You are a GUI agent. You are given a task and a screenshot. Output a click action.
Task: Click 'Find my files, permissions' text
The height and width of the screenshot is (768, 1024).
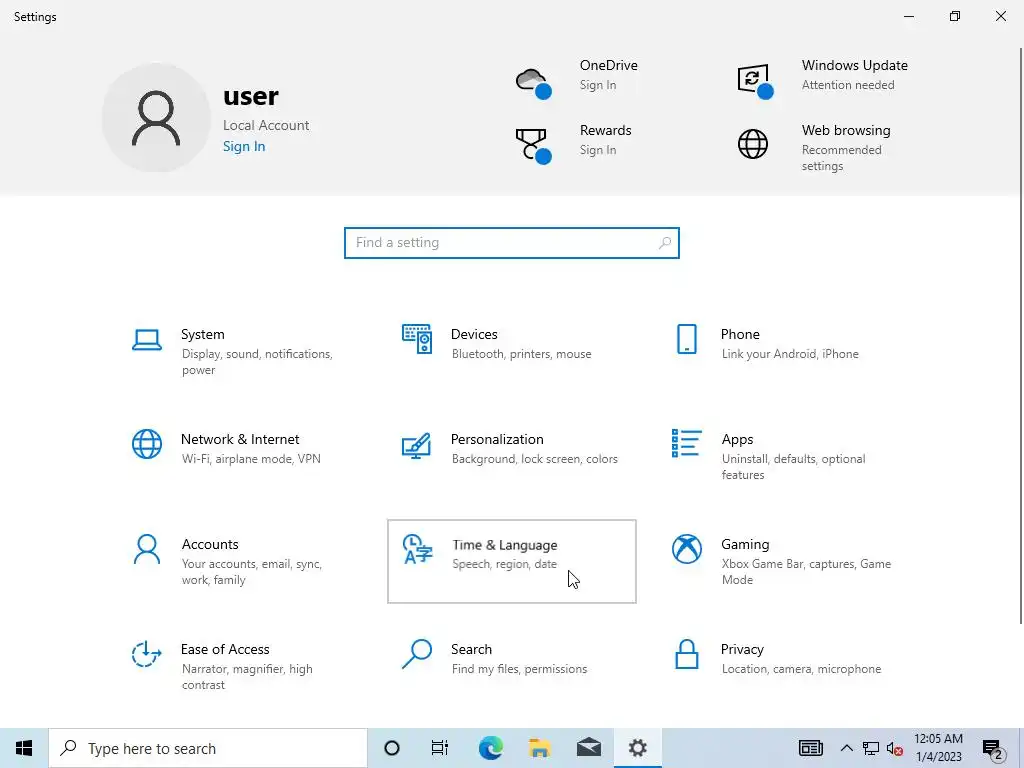click(519, 669)
